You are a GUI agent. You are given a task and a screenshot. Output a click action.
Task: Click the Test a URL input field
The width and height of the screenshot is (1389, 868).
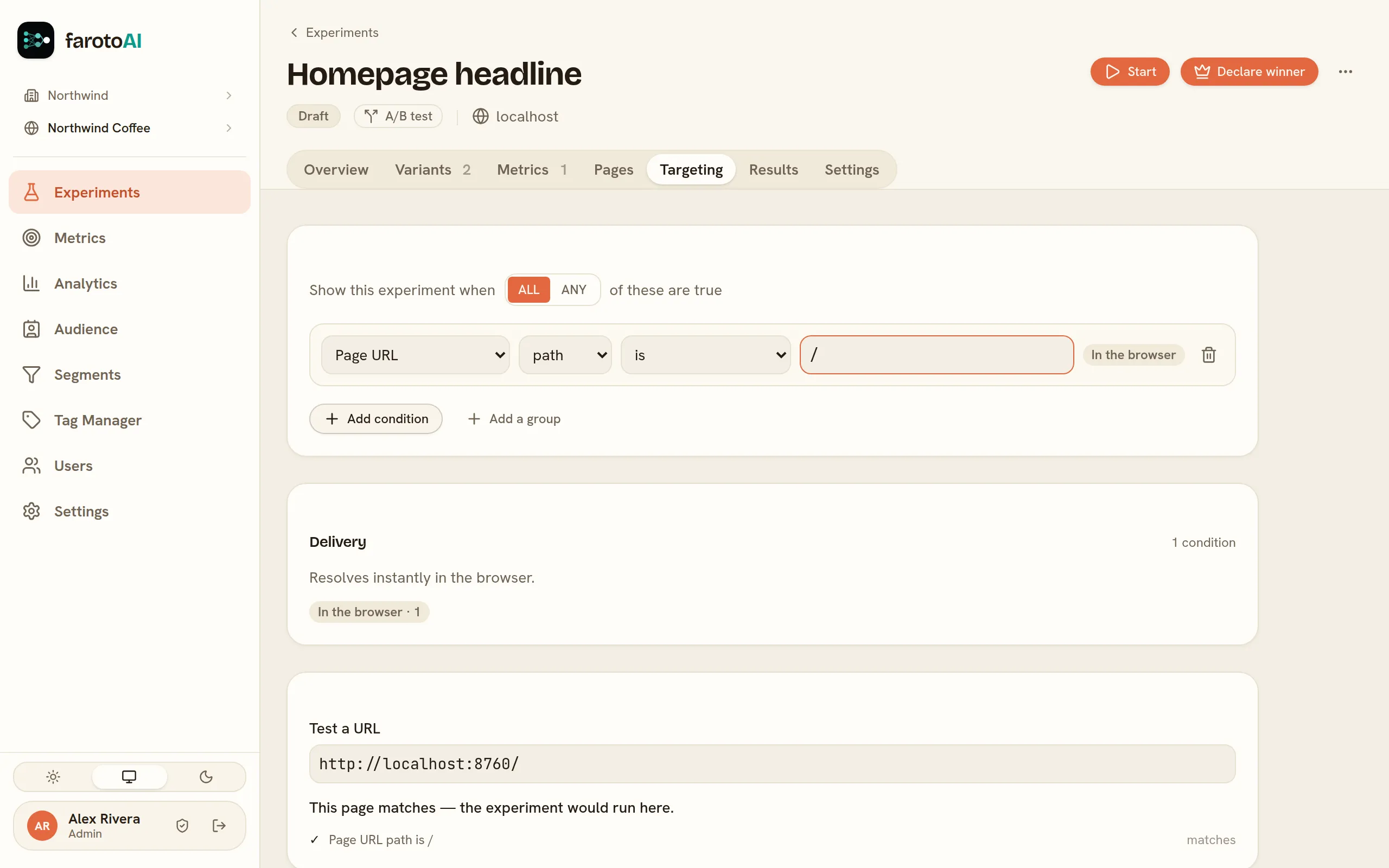pos(772,764)
